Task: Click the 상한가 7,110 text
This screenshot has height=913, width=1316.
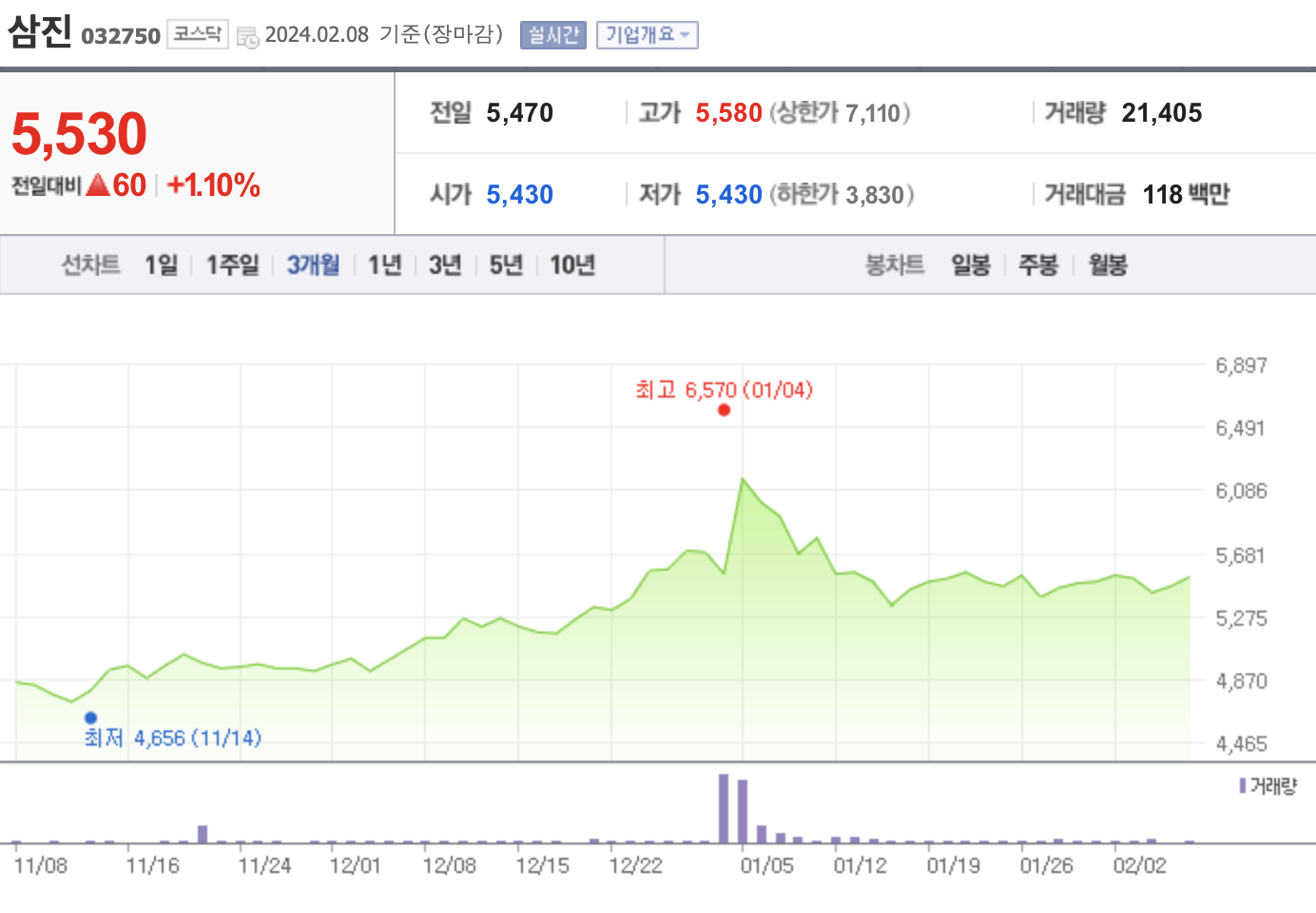Action: (x=840, y=113)
